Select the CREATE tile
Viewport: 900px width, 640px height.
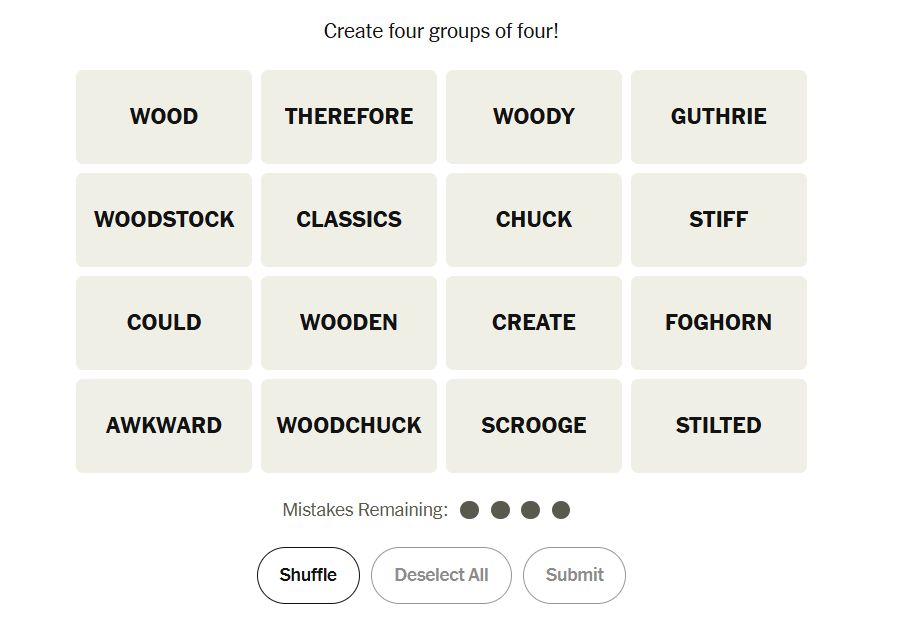tap(534, 323)
